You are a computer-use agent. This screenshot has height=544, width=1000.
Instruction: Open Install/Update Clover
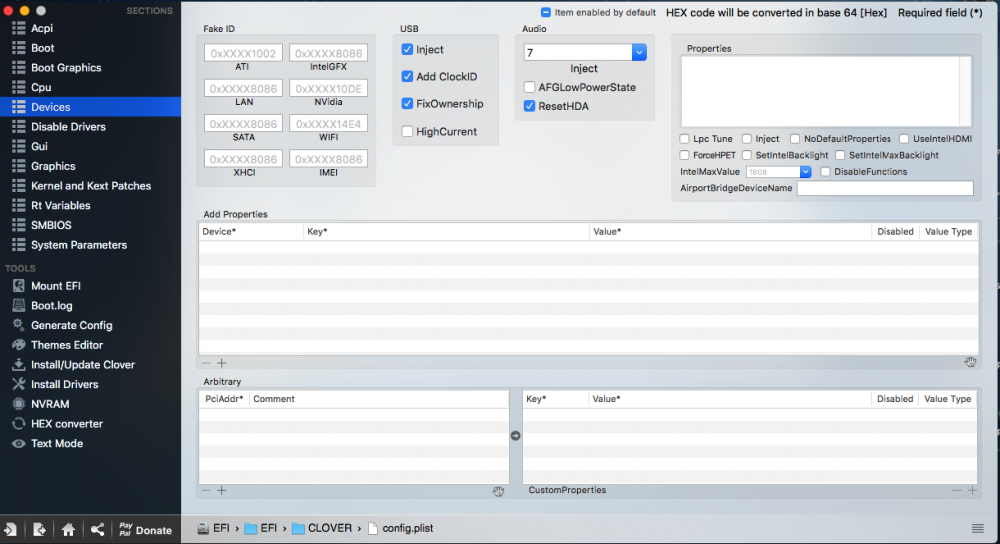(x=82, y=365)
